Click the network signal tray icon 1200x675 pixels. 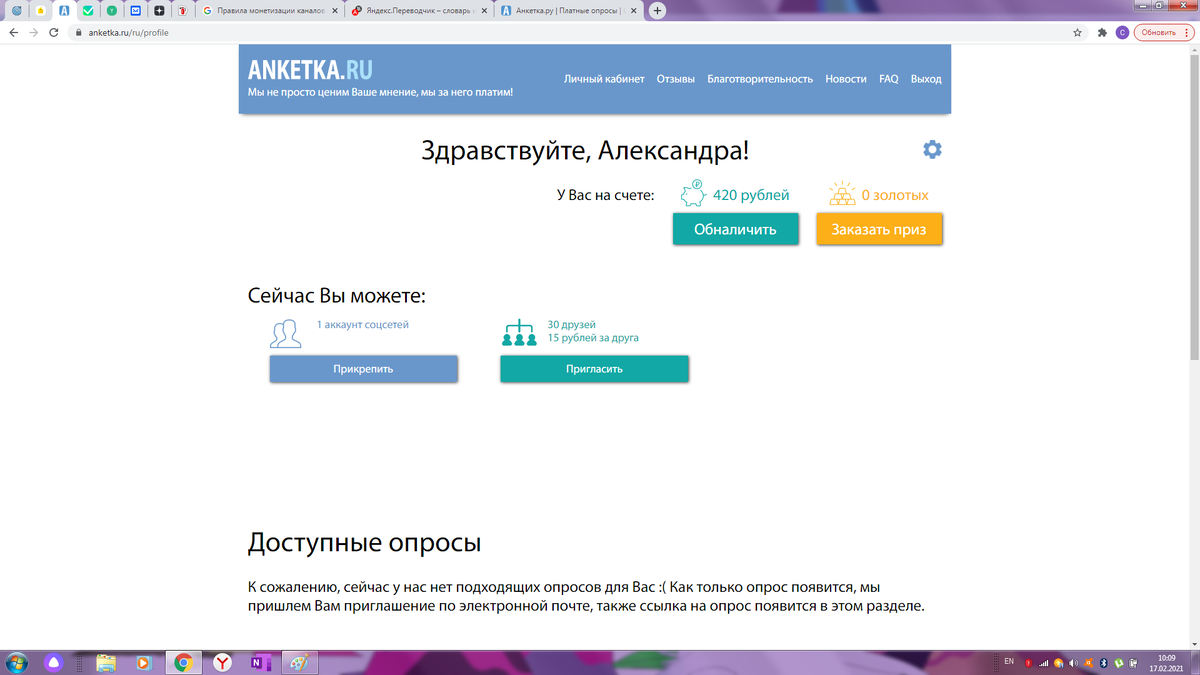1043,662
